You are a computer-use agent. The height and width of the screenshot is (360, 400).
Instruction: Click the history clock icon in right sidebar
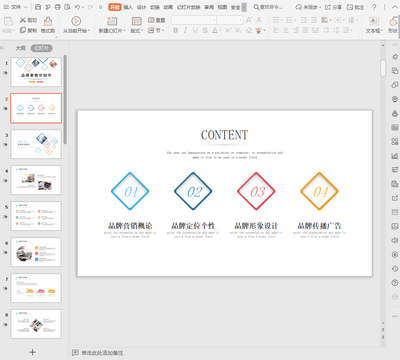pos(395,268)
